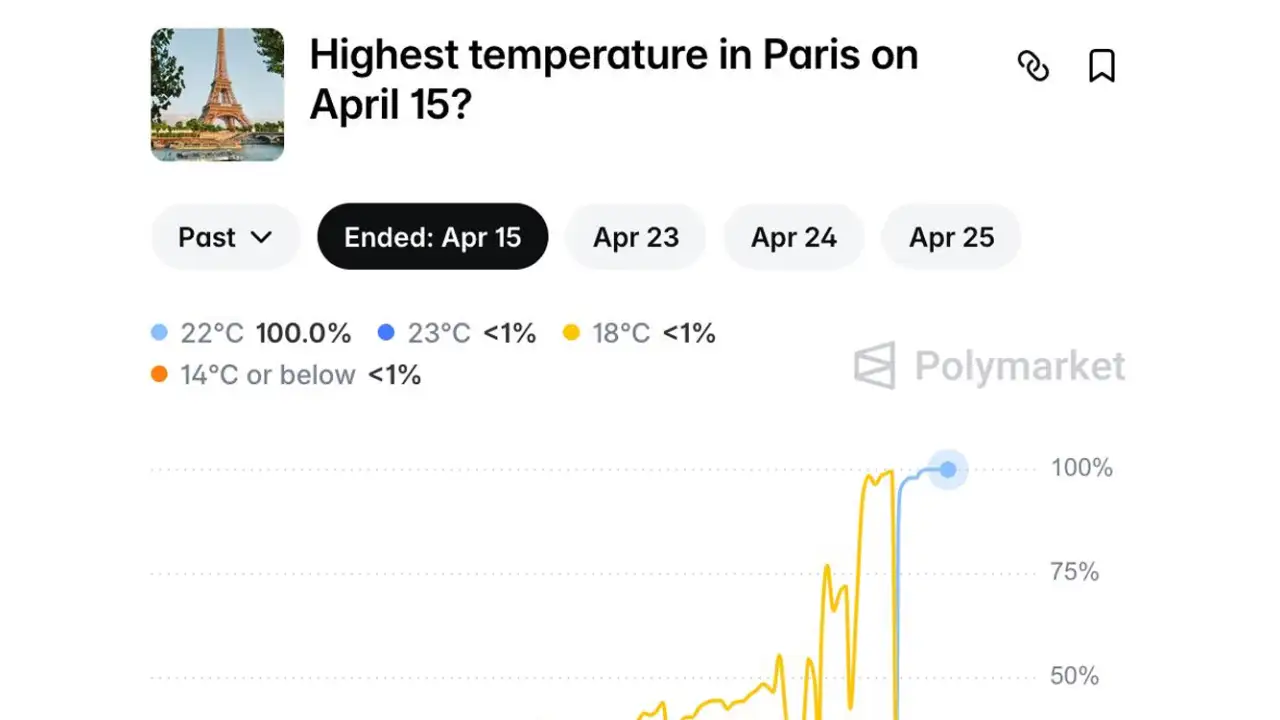This screenshot has width=1280, height=720.
Task: Open the Past dates dropdown
Action: click(x=225, y=237)
